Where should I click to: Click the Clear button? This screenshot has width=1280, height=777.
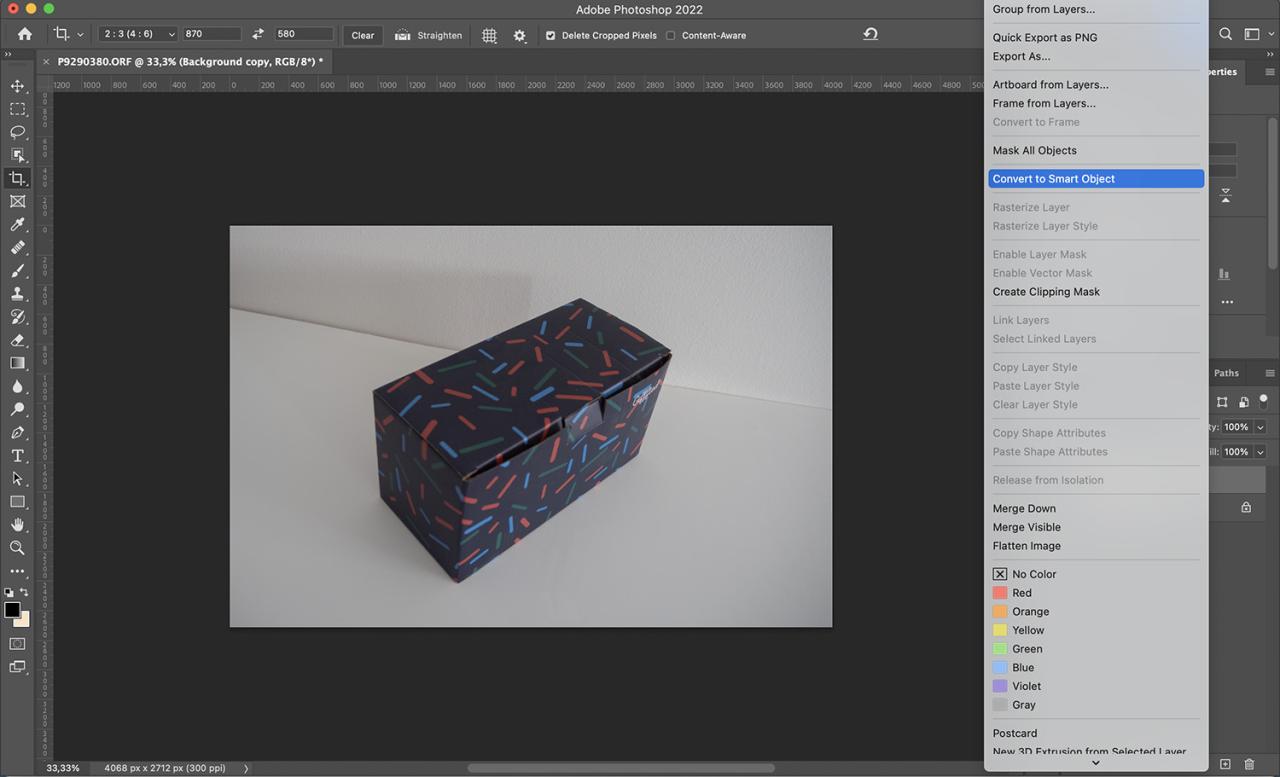(x=363, y=35)
